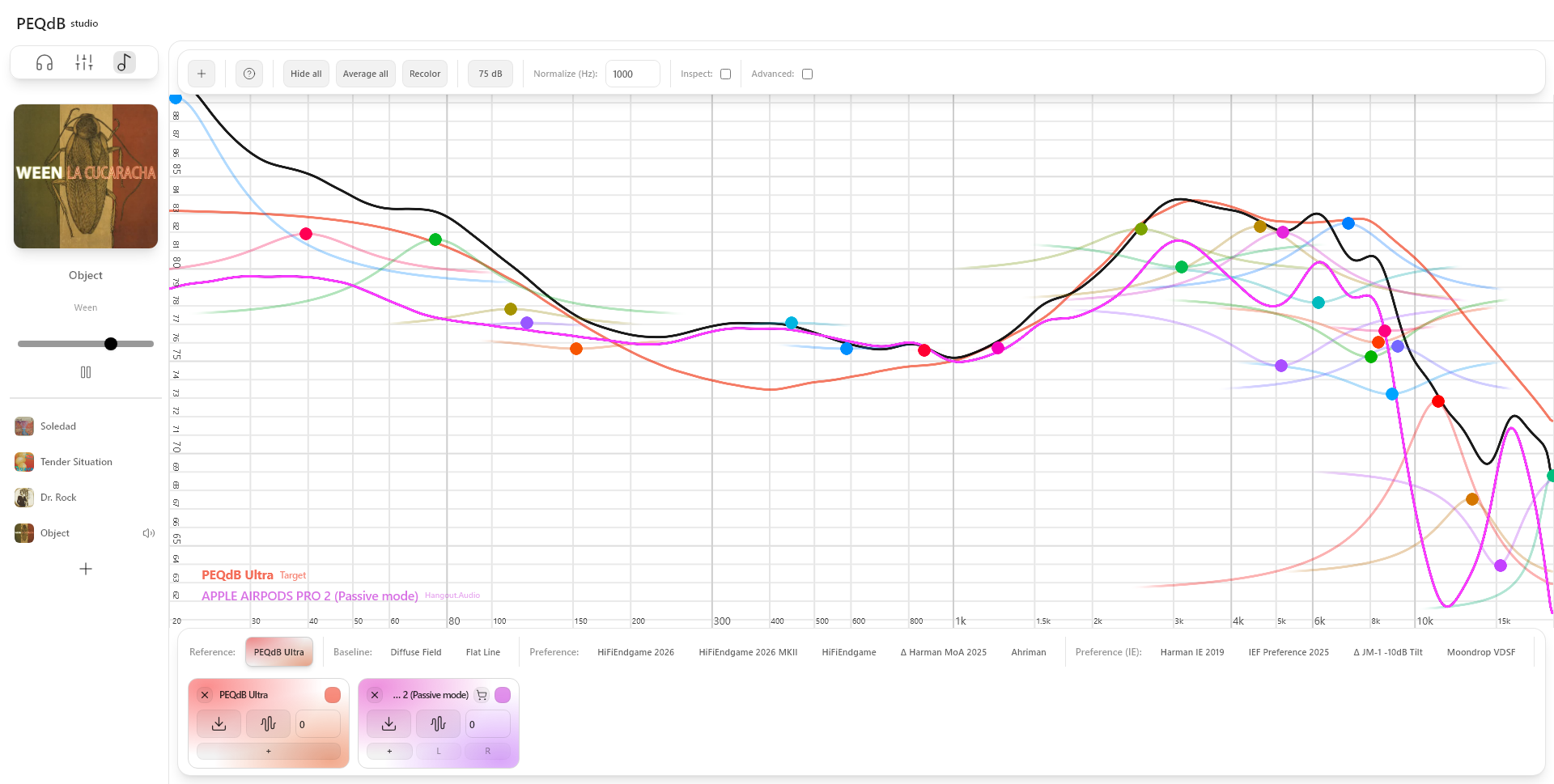Click waveform icon on PEQdB Ultra card
The image size is (1554, 784).
click(268, 724)
